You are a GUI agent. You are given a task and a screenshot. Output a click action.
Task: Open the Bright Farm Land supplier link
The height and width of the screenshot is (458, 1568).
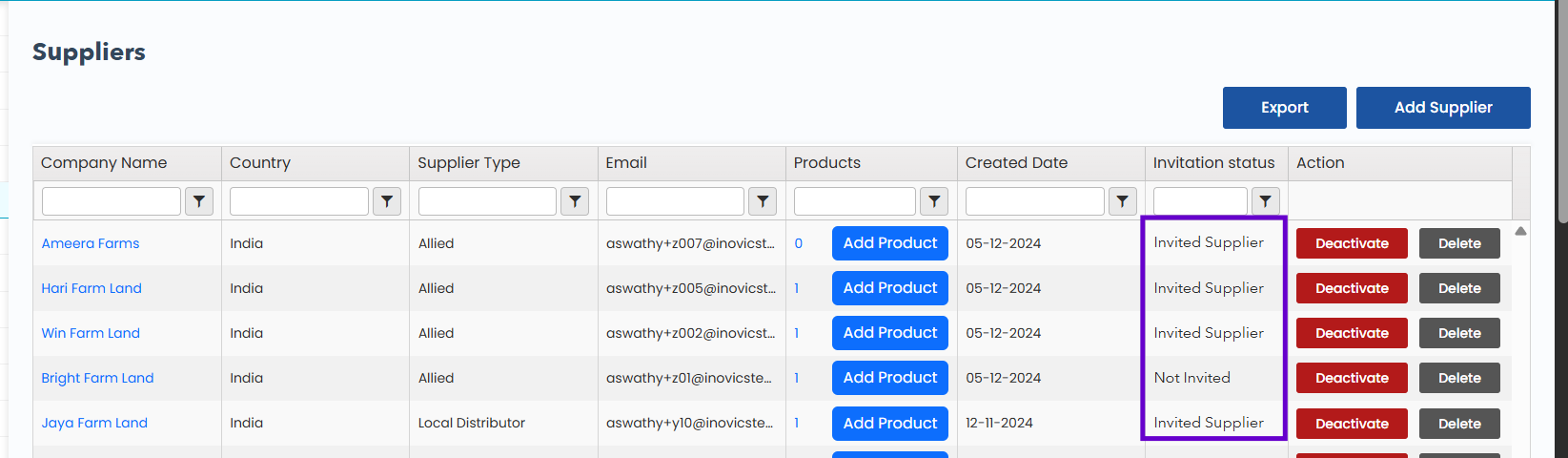point(97,378)
